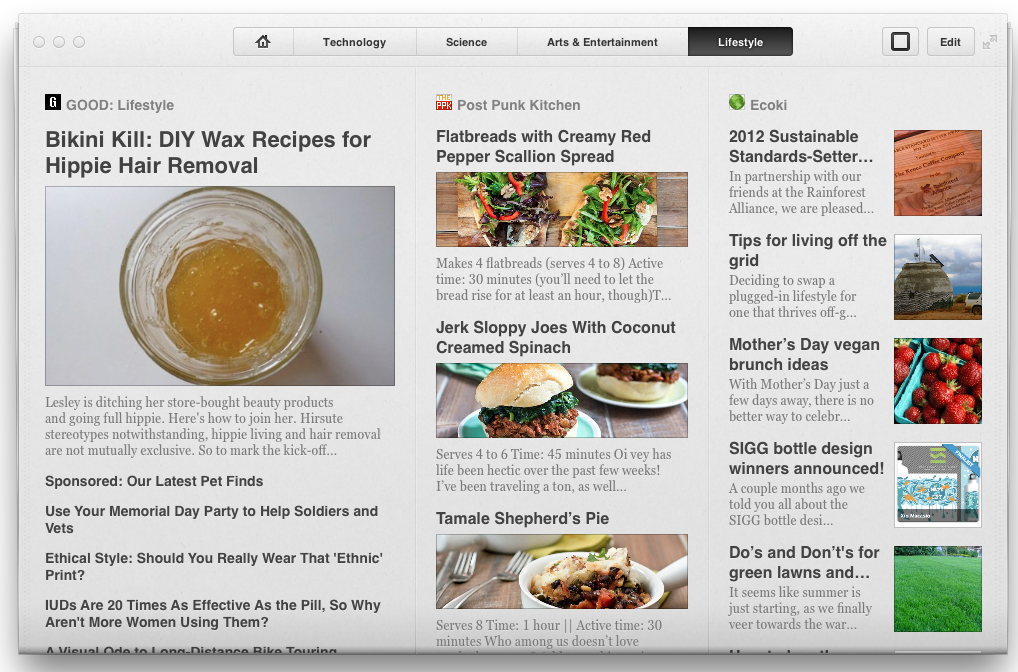The height and width of the screenshot is (672, 1018).
Task: Open the strawberries thumbnail for Mother's Day brunch
Action: click(937, 381)
